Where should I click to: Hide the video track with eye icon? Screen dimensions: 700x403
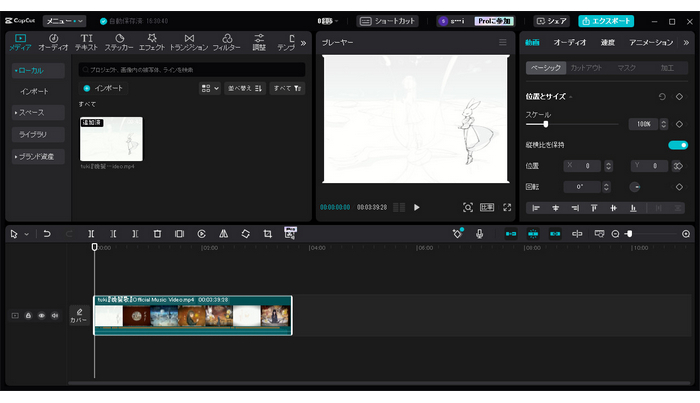(x=42, y=316)
